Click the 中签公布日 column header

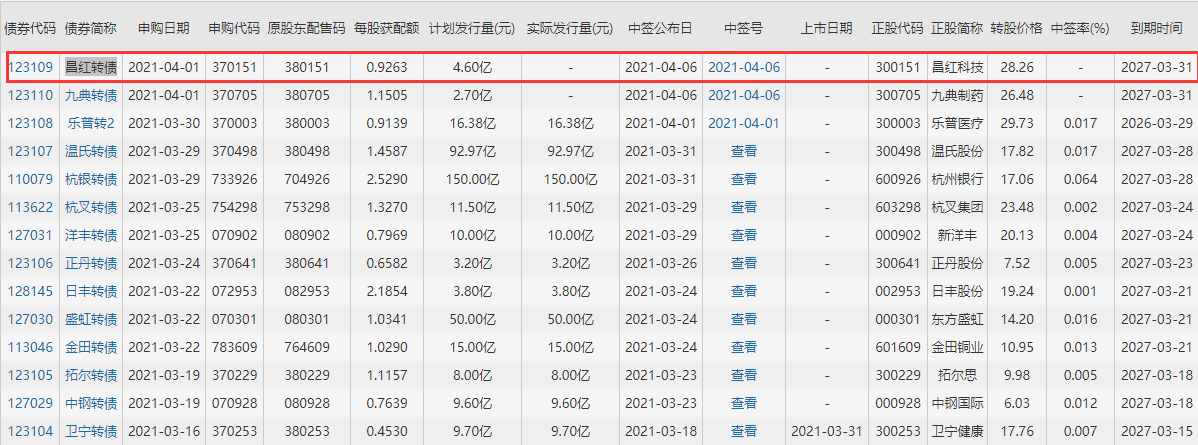tap(661, 28)
